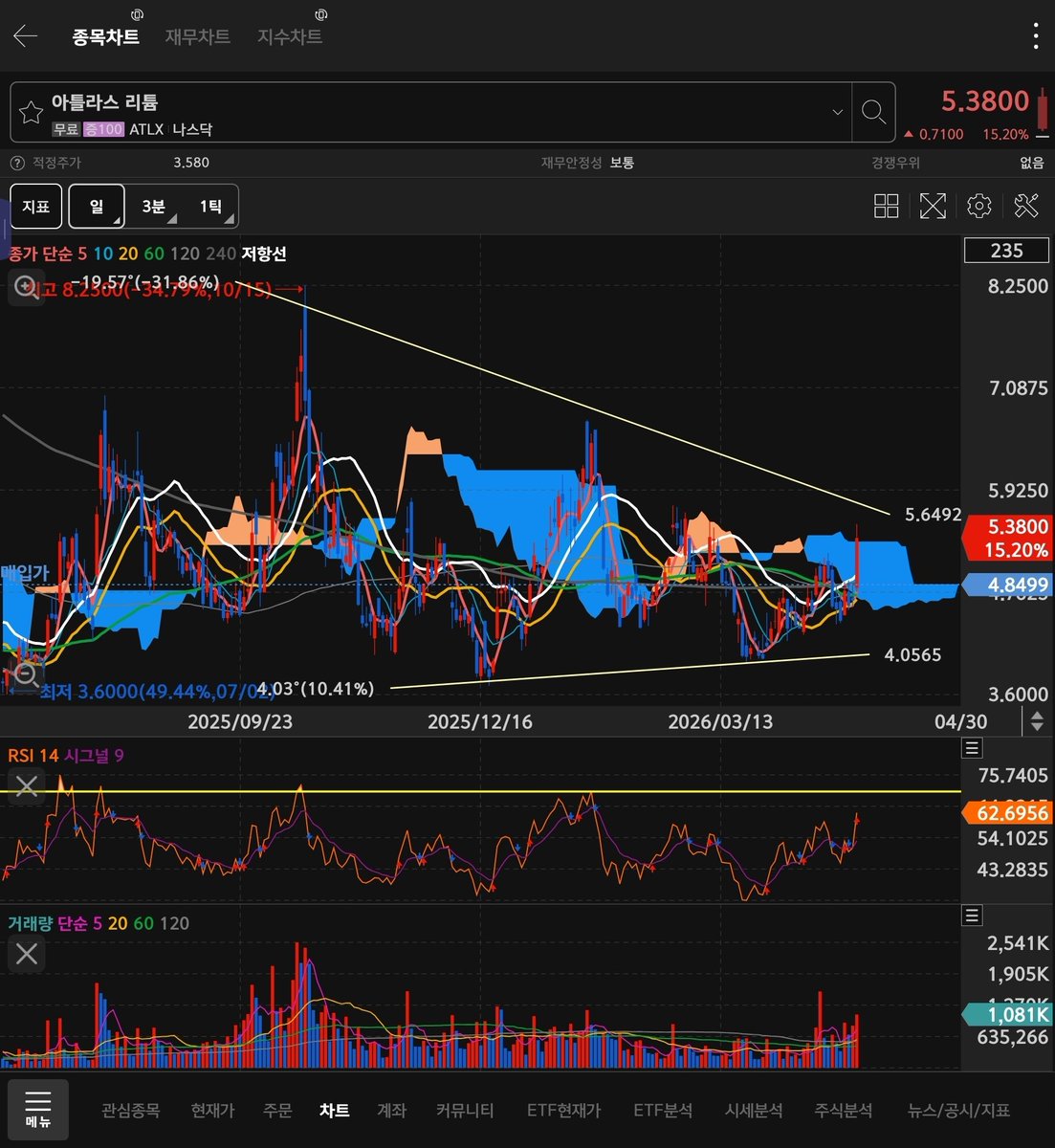
Task: Open ETF현재가 in bottom navigation
Action: (x=564, y=1111)
